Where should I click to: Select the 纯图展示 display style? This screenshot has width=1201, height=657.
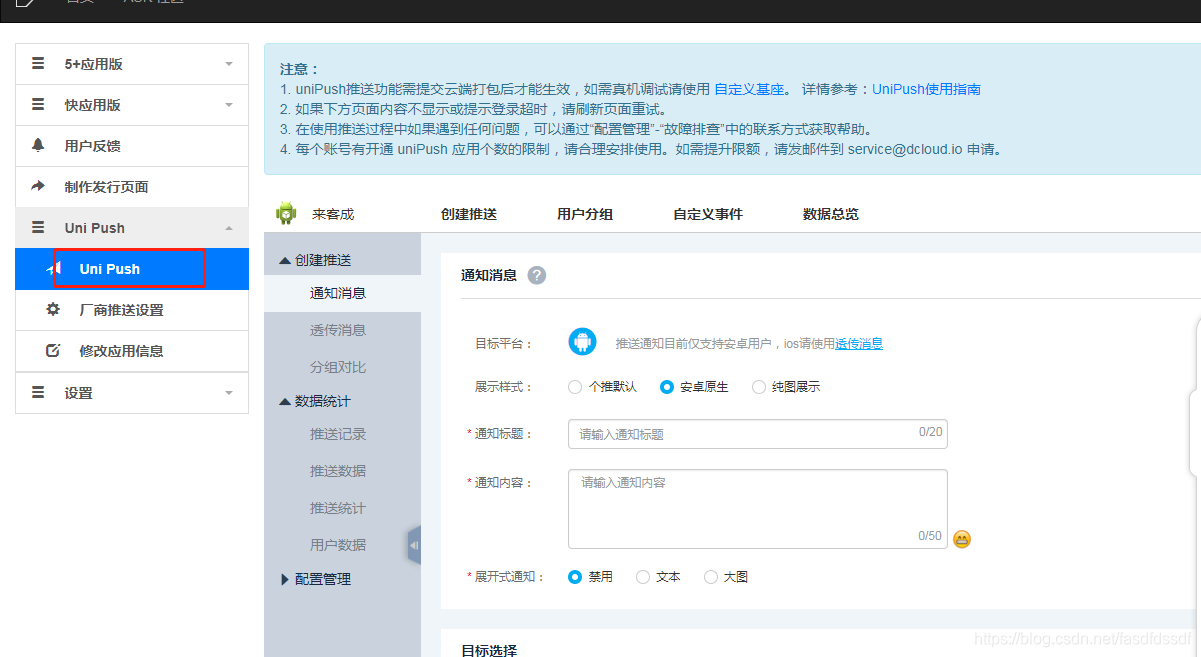[x=758, y=386]
